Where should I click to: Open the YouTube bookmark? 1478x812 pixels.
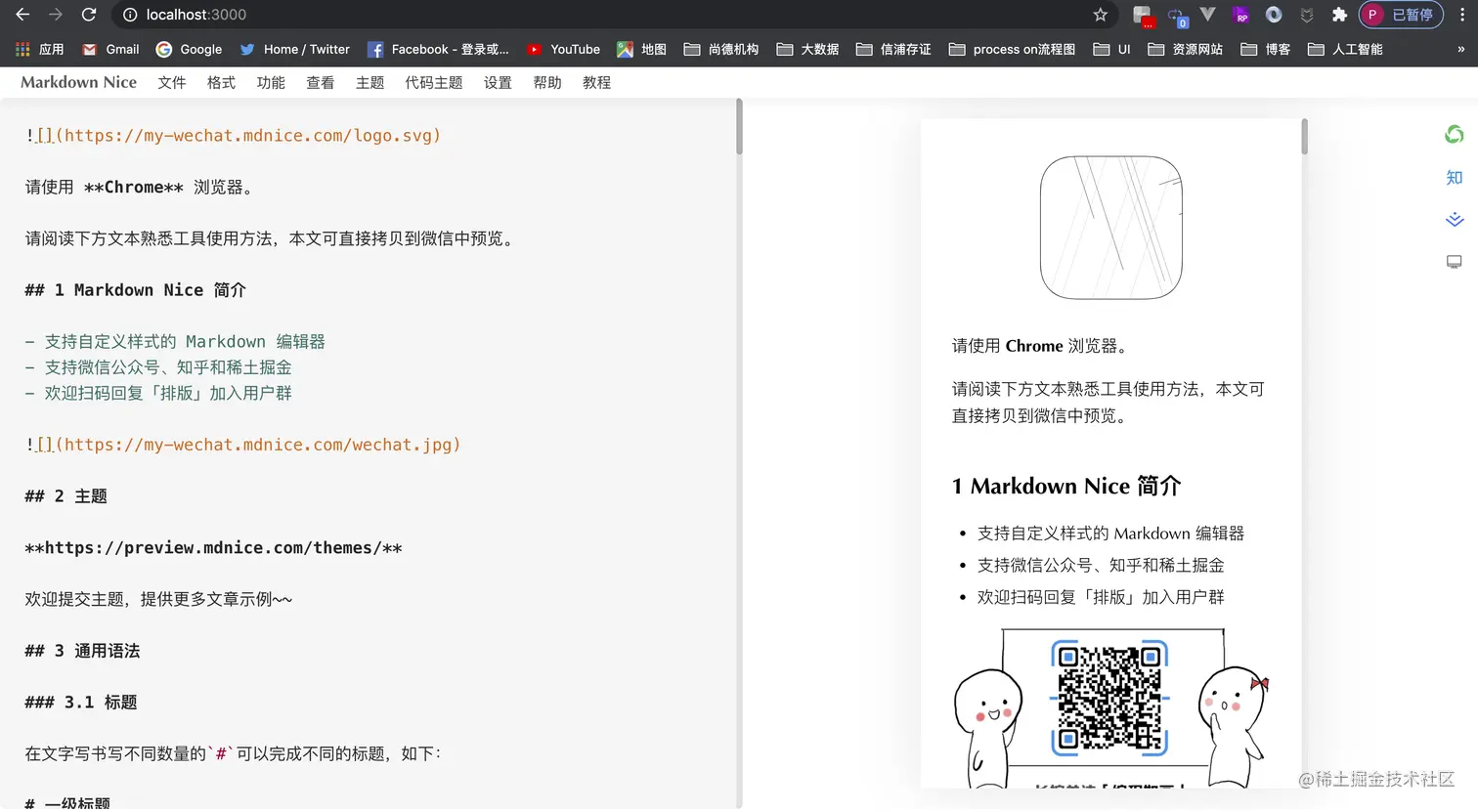pyautogui.click(x=563, y=49)
